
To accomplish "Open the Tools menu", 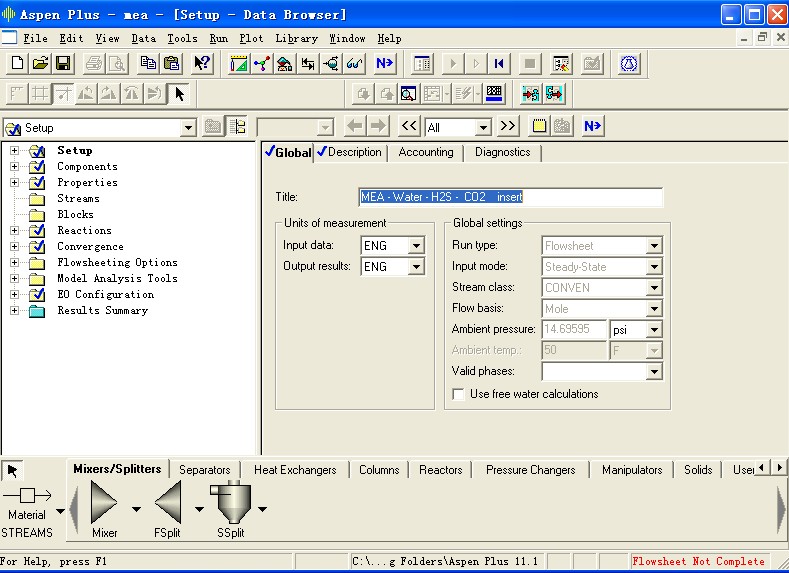I will click(x=182, y=38).
